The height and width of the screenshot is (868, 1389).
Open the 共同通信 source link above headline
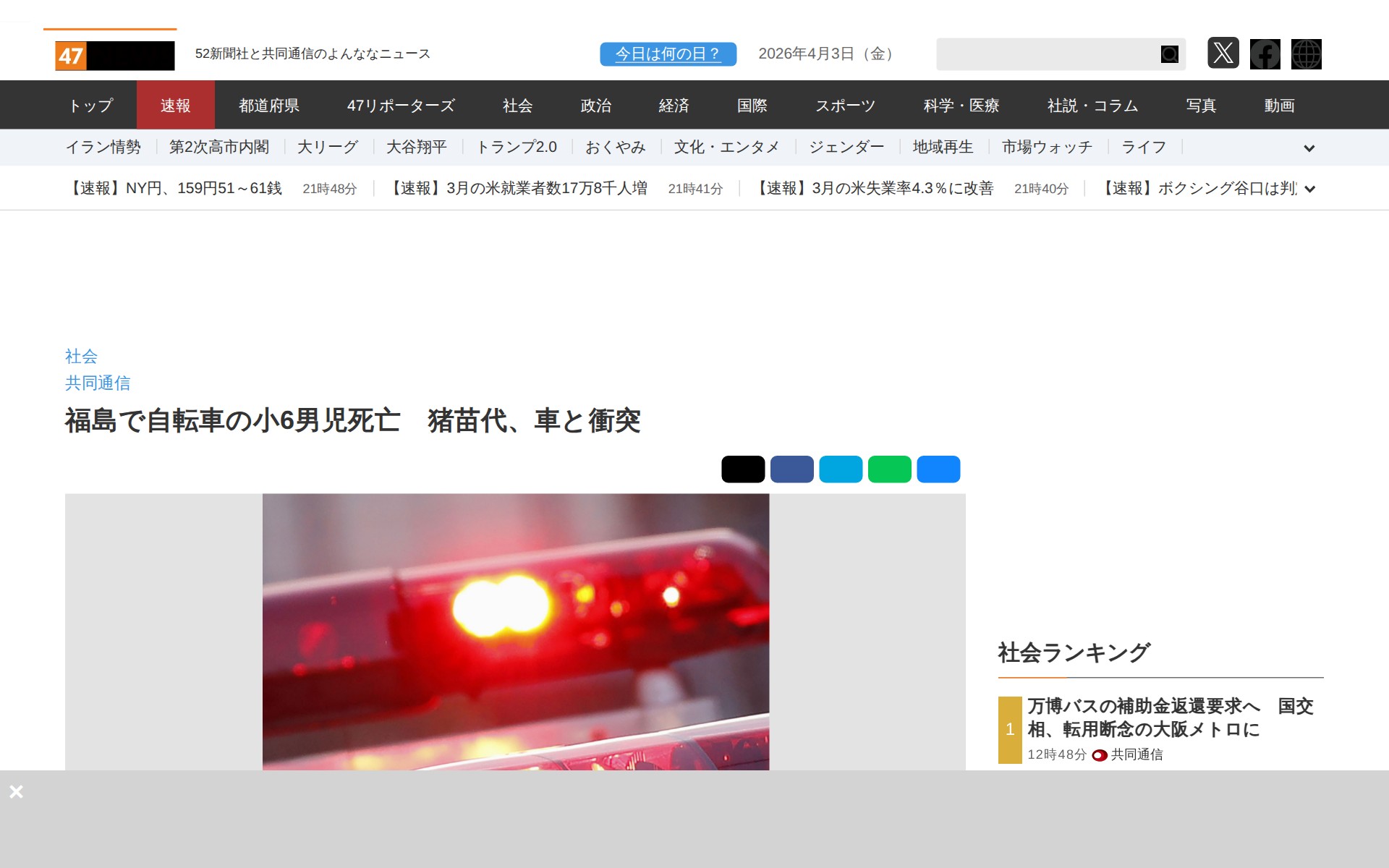point(98,383)
